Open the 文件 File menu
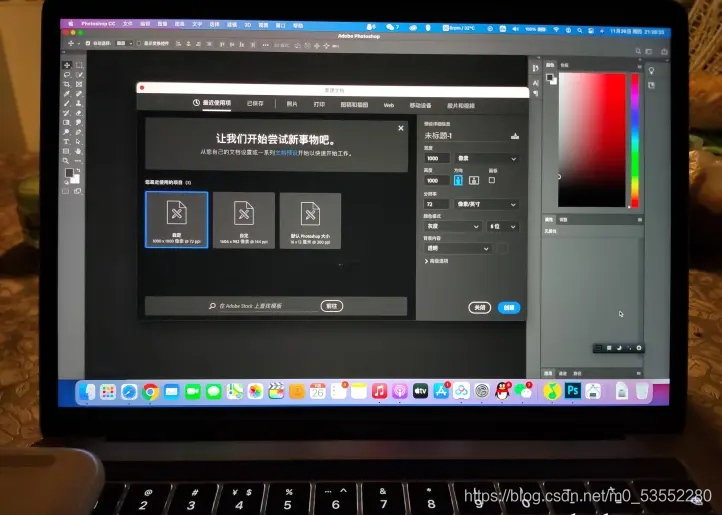Image resolution: width=722 pixels, height=515 pixels. click(x=128, y=23)
